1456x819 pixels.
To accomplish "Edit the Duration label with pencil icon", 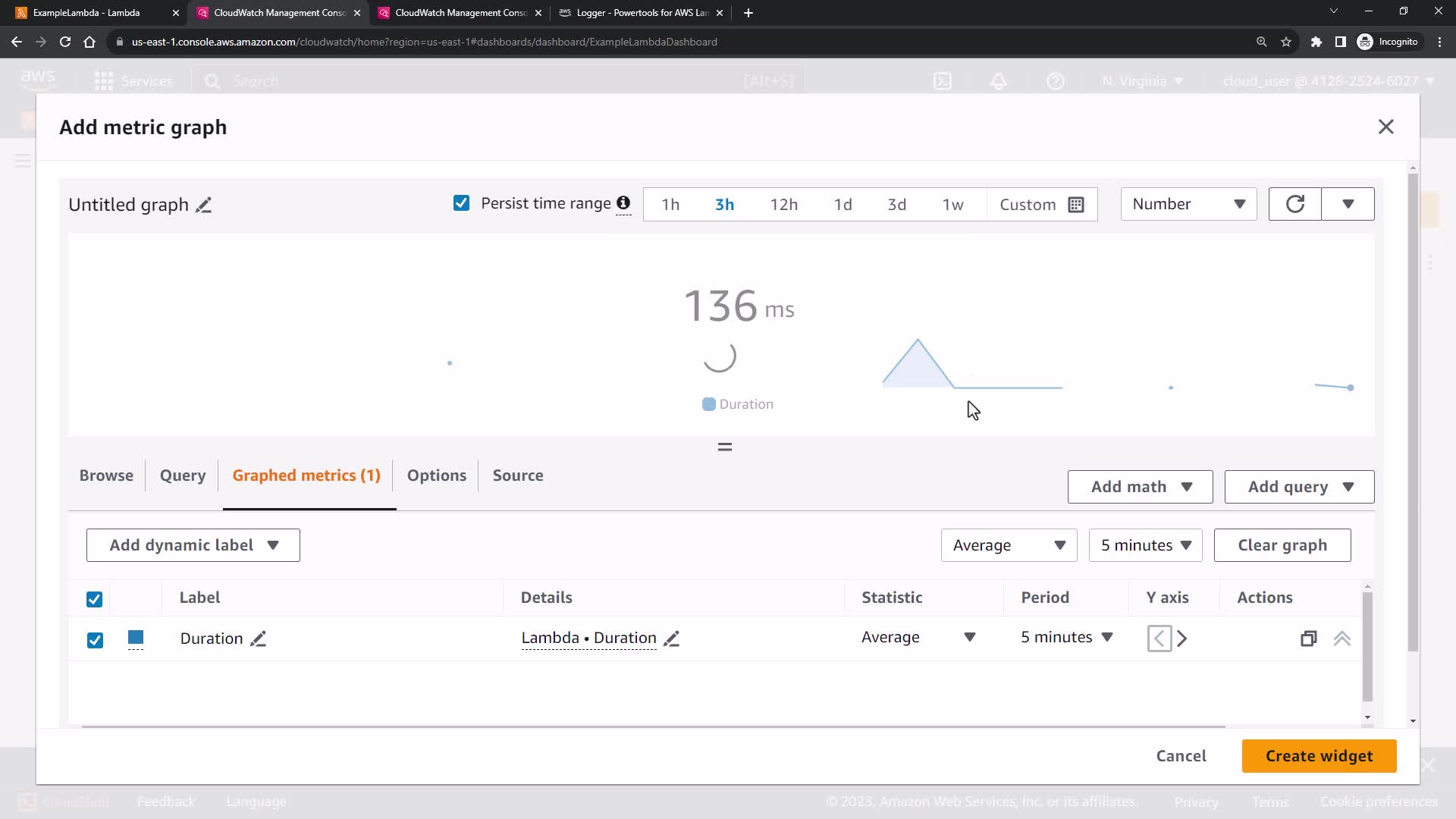I will 258,639.
